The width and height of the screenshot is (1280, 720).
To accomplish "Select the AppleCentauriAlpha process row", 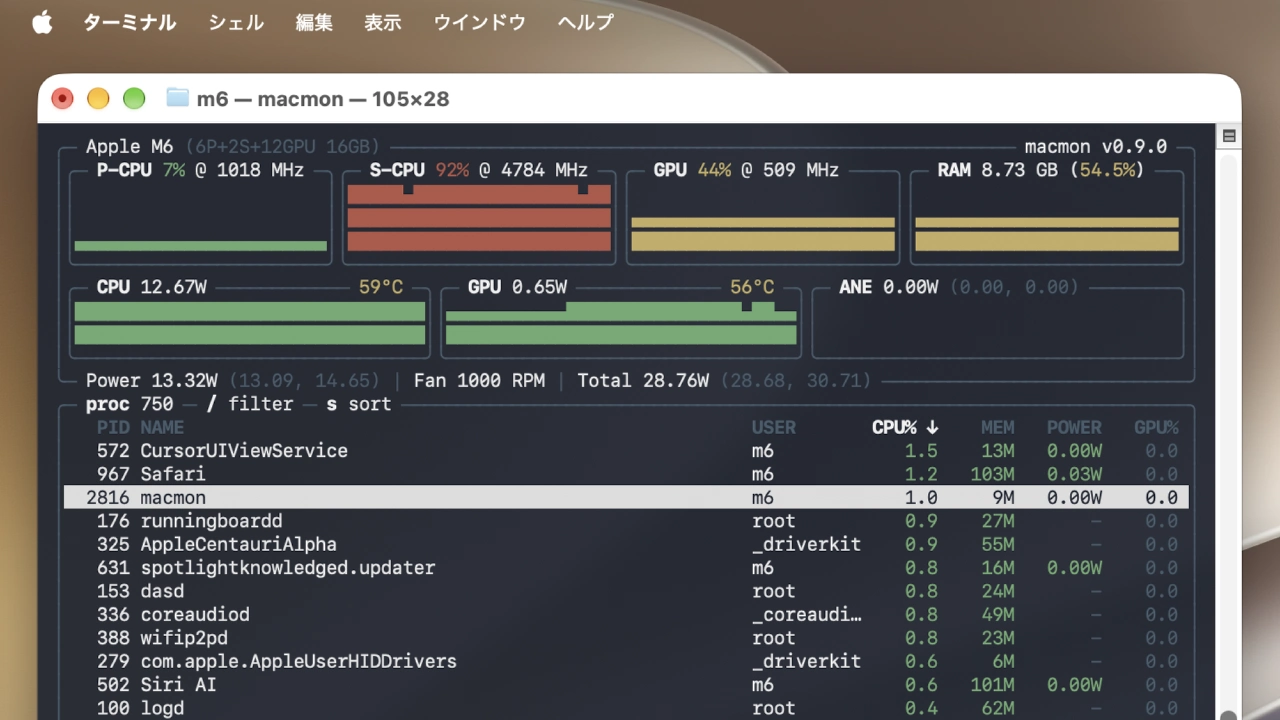I will click(626, 544).
